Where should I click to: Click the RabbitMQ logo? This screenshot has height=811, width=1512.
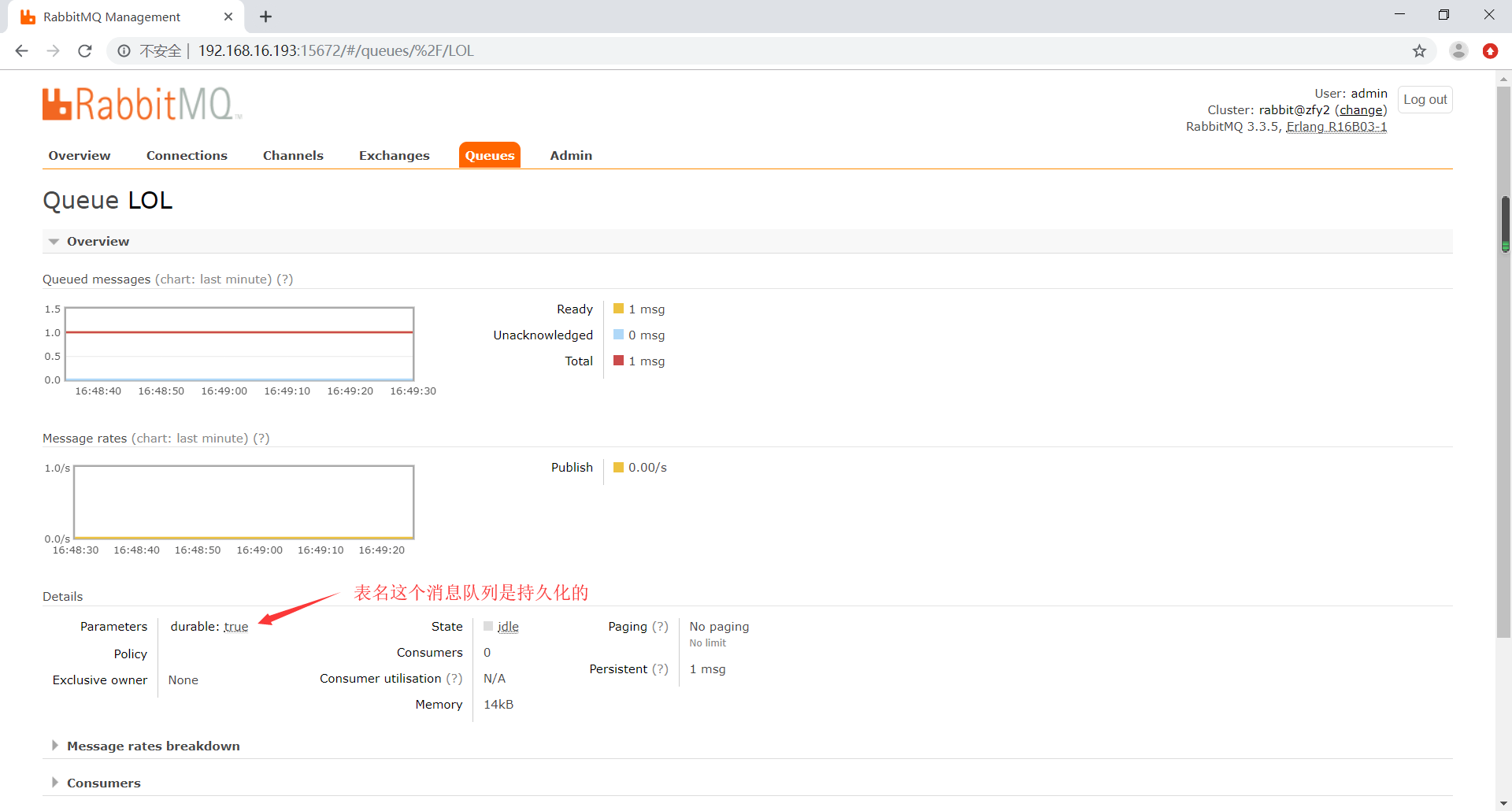(x=142, y=104)
